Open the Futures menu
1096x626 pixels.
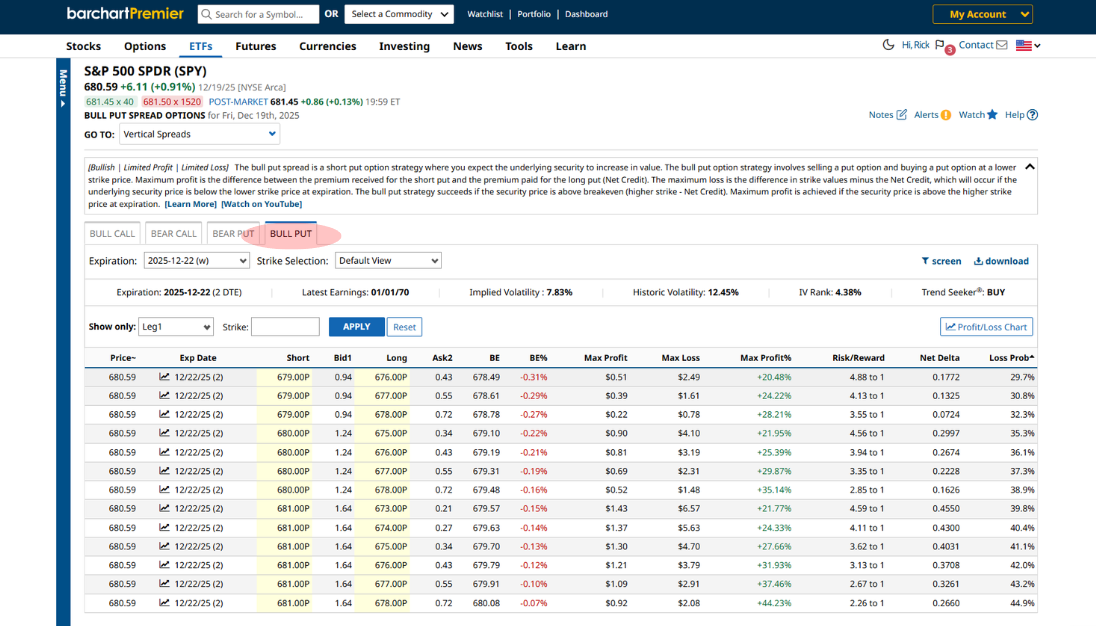pyautogui.click(x=256, y=46)
